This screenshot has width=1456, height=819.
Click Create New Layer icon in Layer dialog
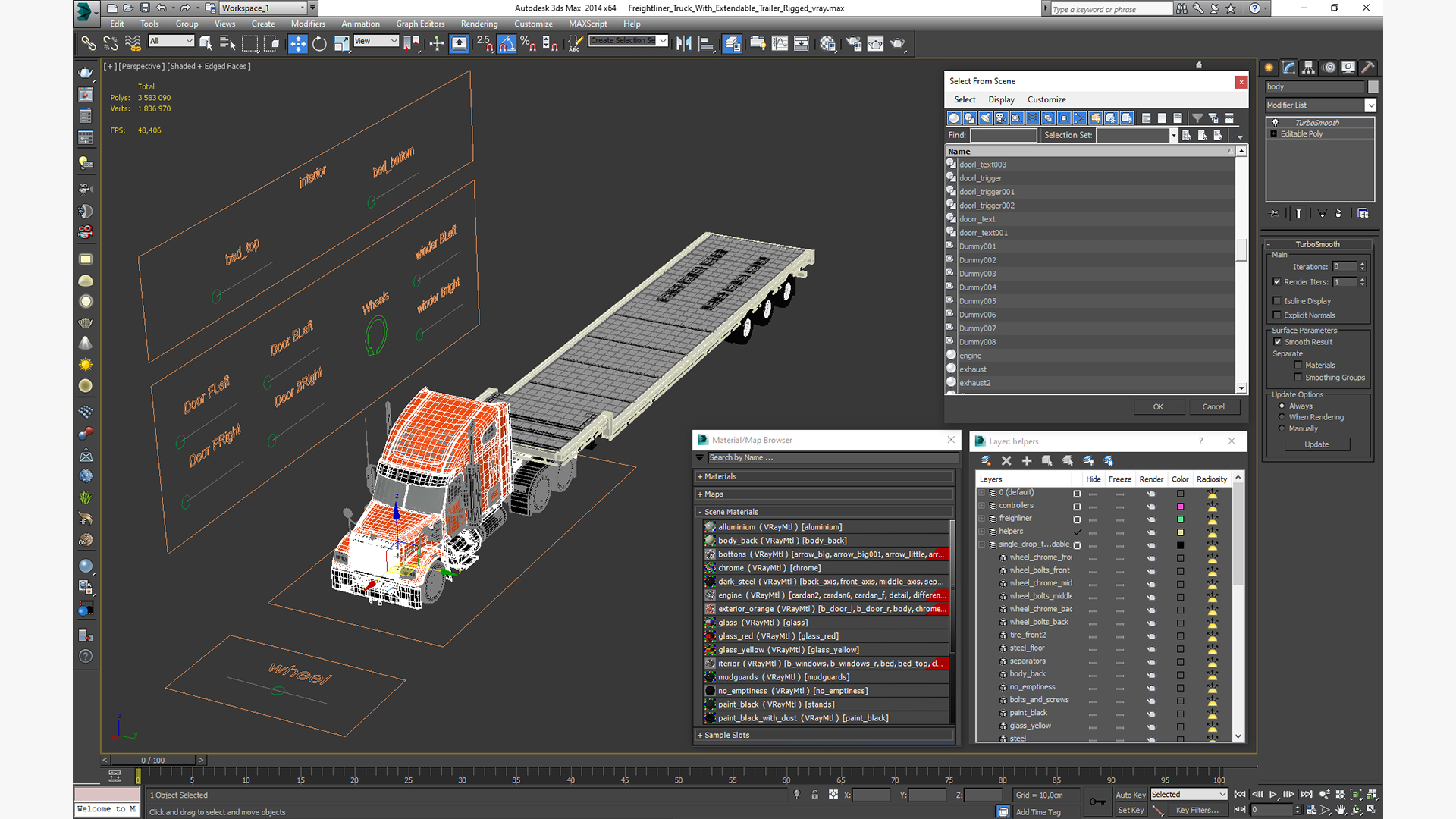986,460
